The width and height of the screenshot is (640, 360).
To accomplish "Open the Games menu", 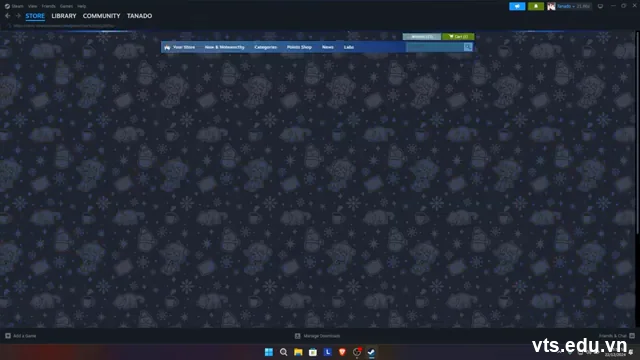I will point(66,6).
